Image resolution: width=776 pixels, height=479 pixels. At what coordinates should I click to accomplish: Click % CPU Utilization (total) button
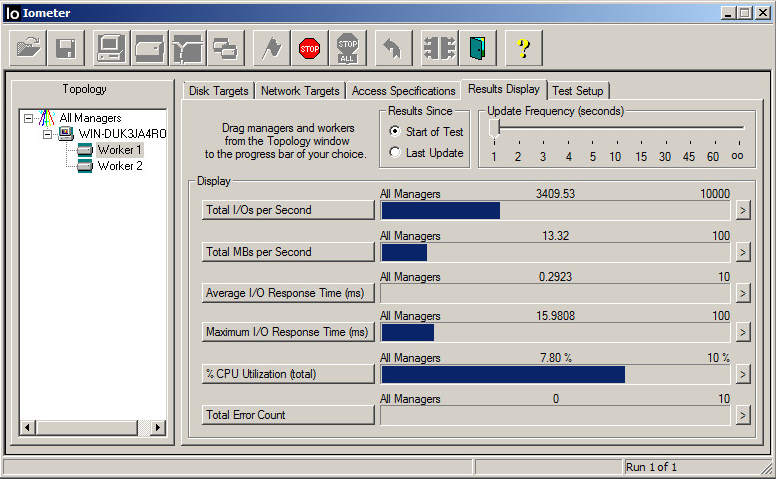(288, 374)
